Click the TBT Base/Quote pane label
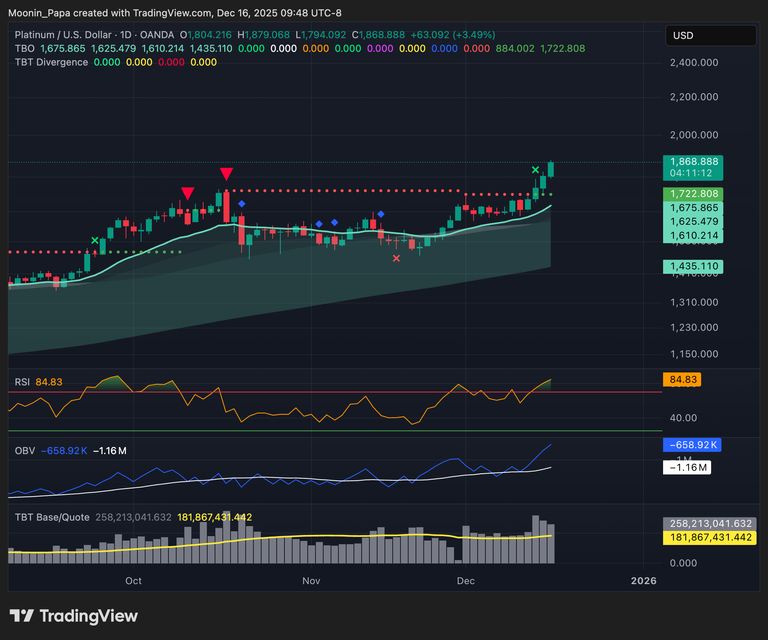 [x=52, y=517]
